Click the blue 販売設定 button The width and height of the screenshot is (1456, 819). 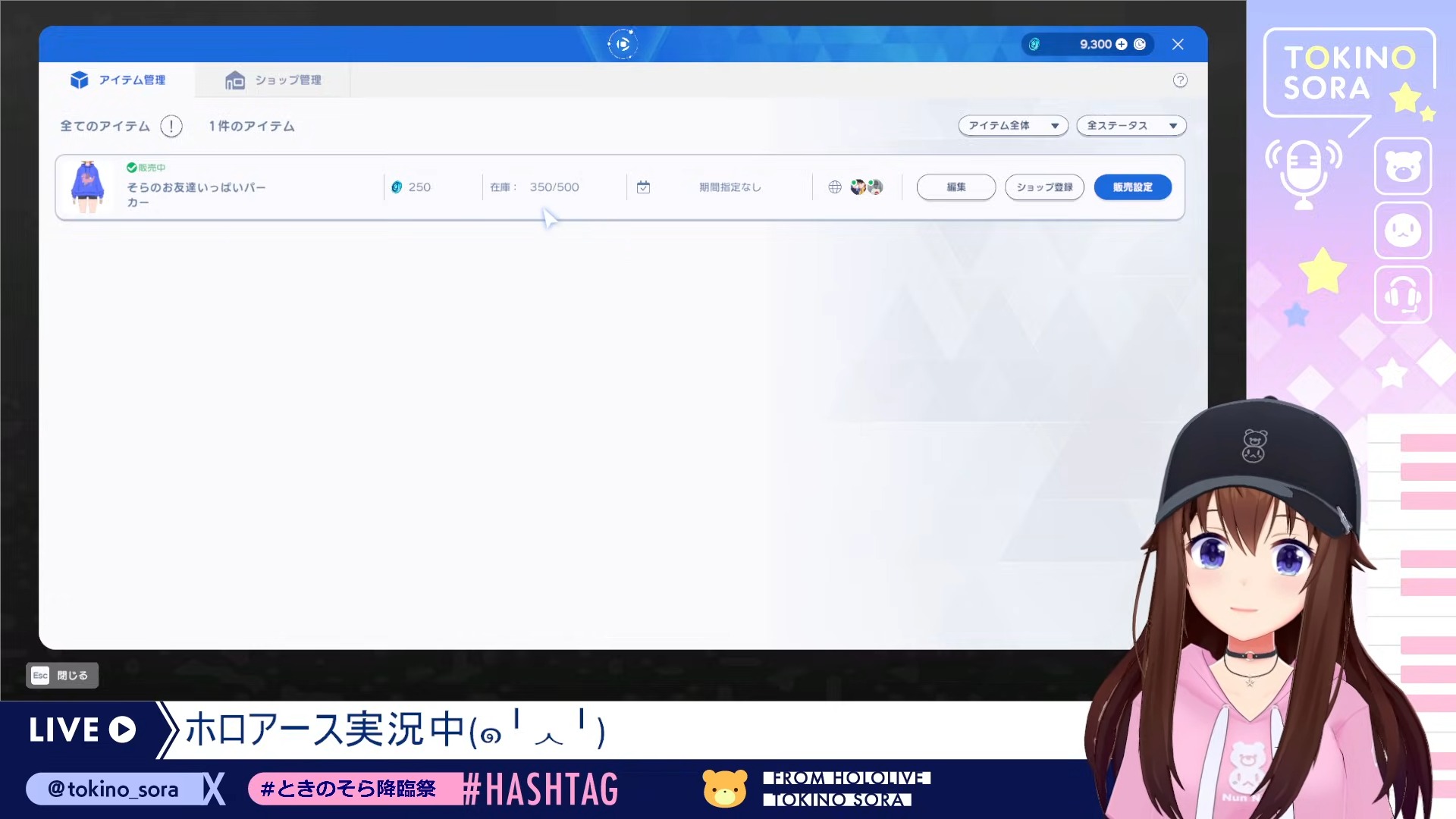click(1133, 187)
